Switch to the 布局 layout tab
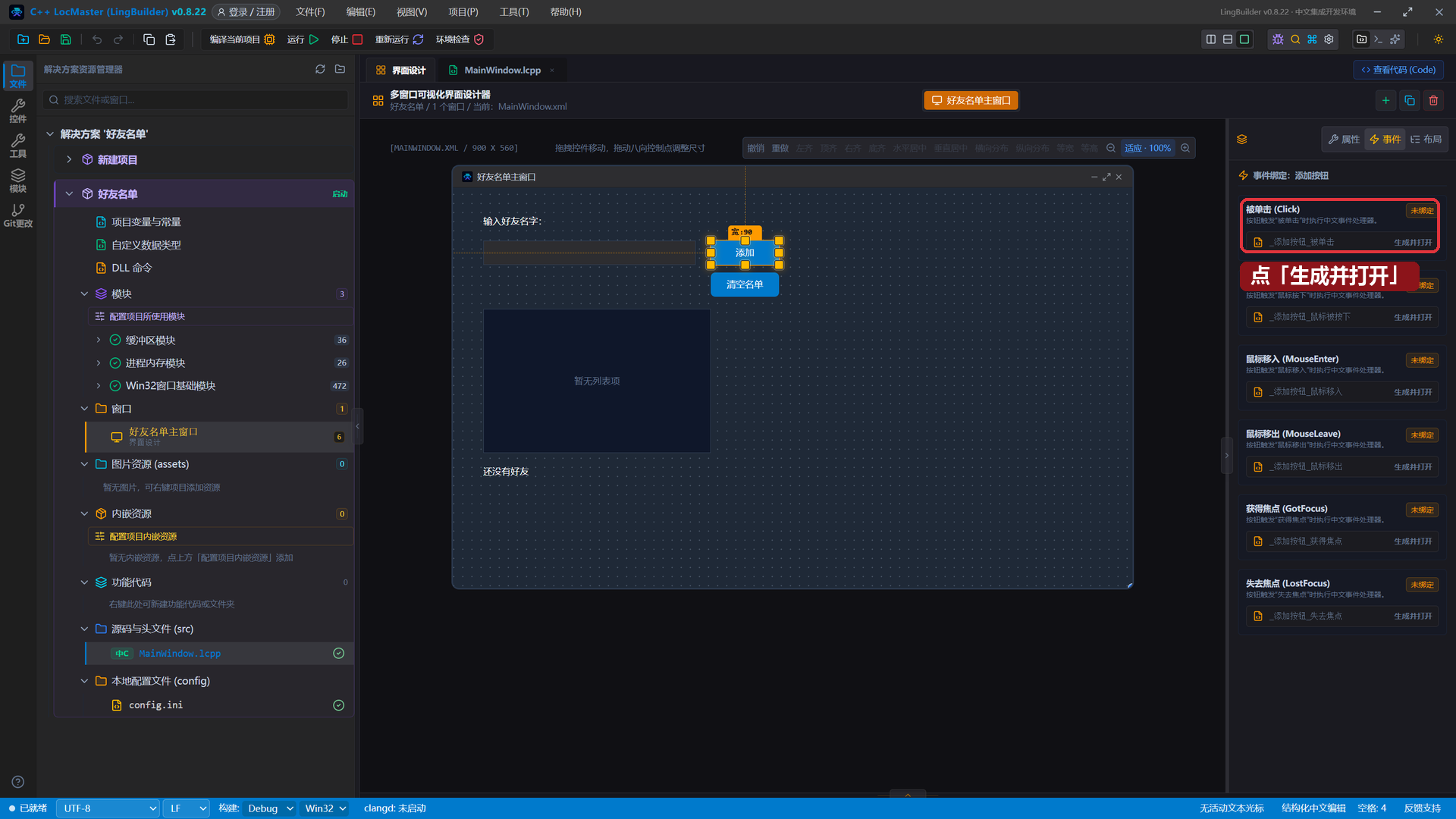This screenshot has height=819, width=1456. (1426, 140)
